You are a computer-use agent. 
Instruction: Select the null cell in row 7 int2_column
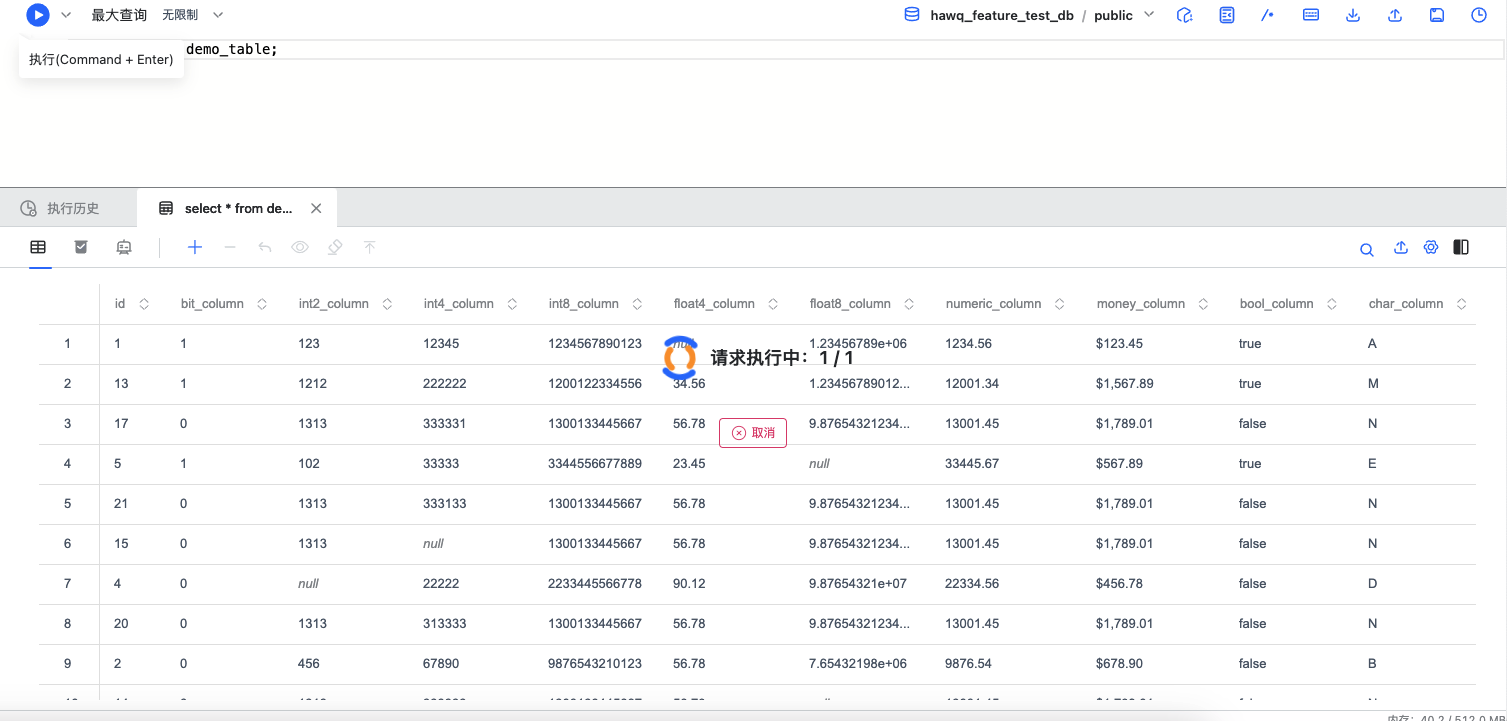(308, 584)
